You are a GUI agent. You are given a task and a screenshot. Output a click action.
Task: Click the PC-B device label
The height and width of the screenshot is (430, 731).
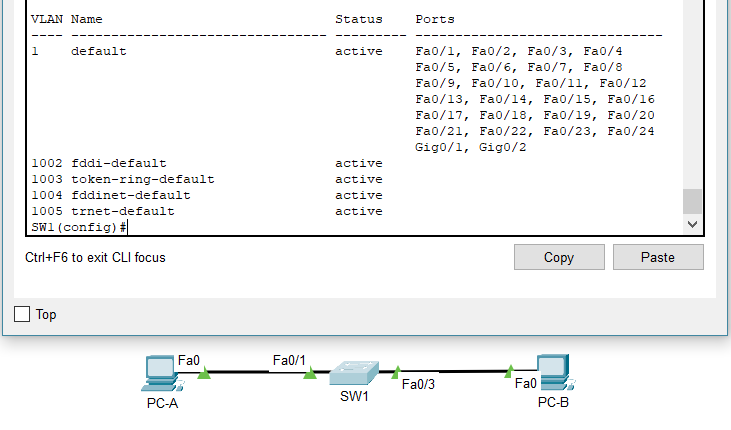[553, 403]
